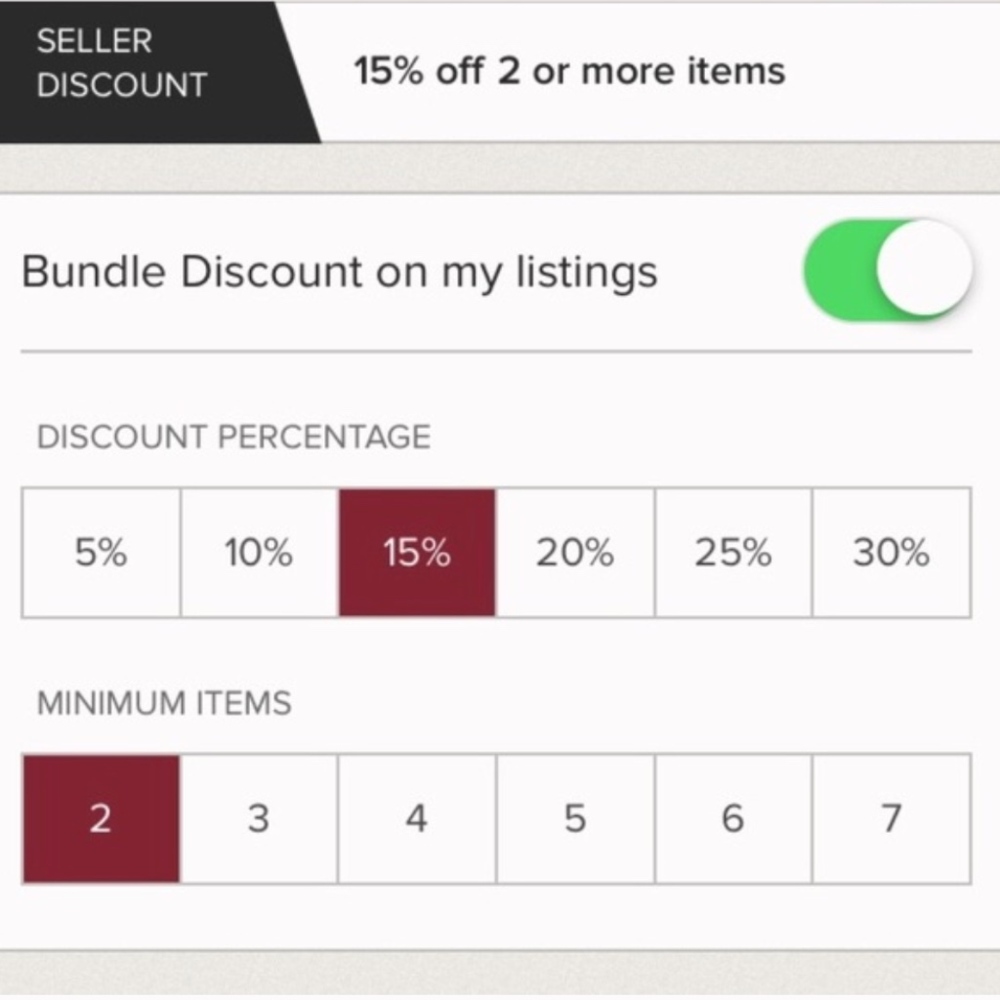The width and height of the screenshot is (1000, 1000).
Task: Set minimum items to 7
Action: (x=890, y=818)
